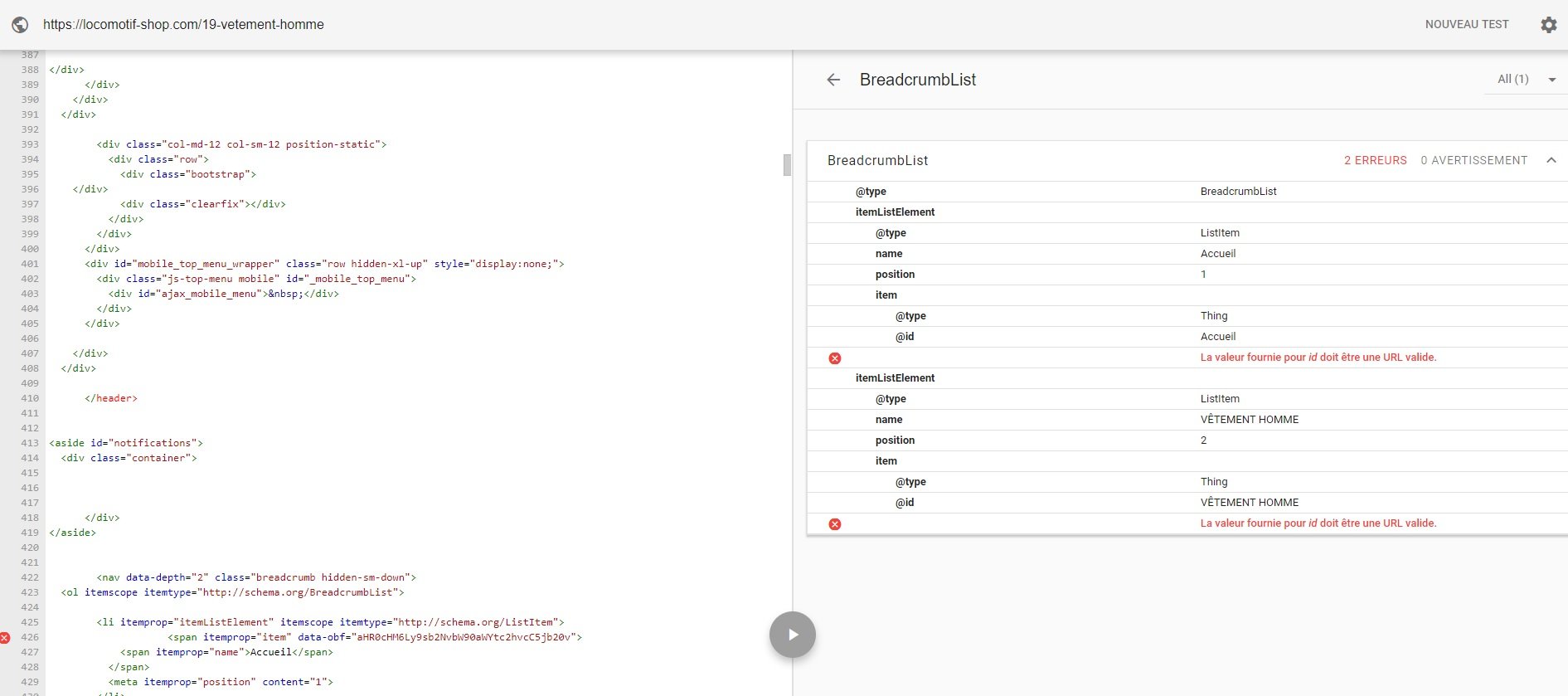This screenshot has width=1568, height=696.
Task: Click code line 410 closing header tag
Action: point(111,398)
